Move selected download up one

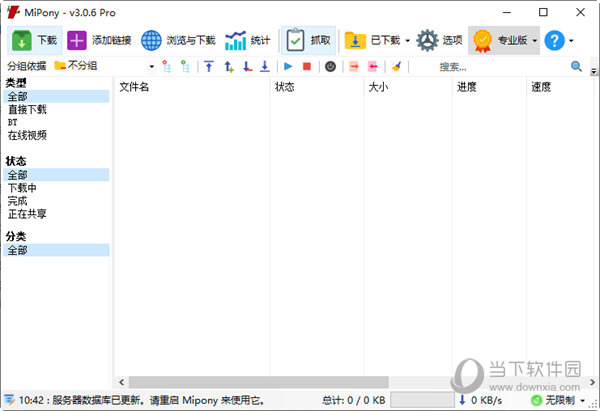pos(228,67)
